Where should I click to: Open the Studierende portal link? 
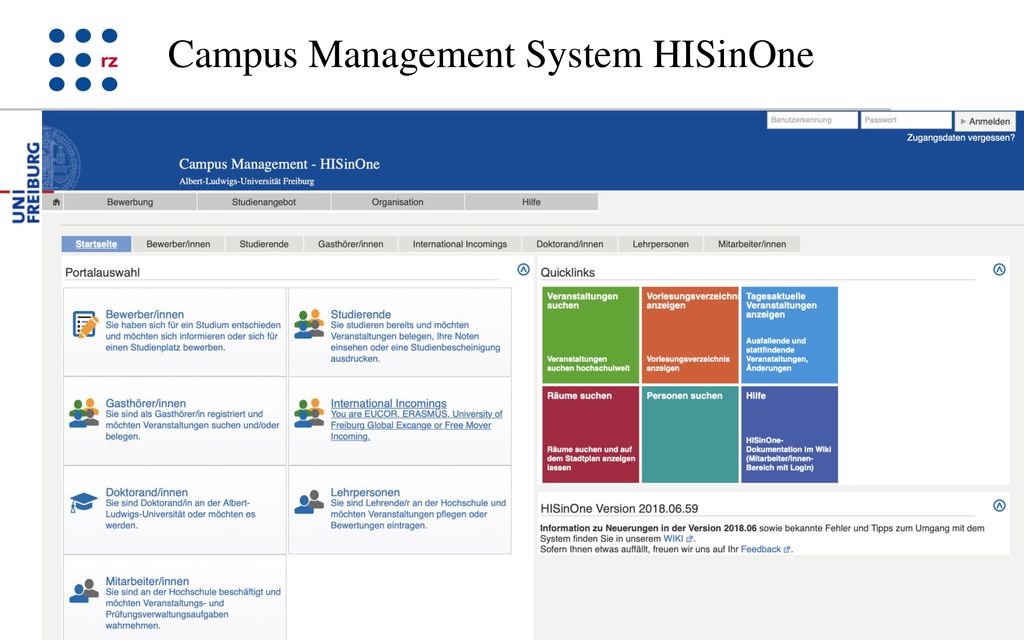click(360, 314)
